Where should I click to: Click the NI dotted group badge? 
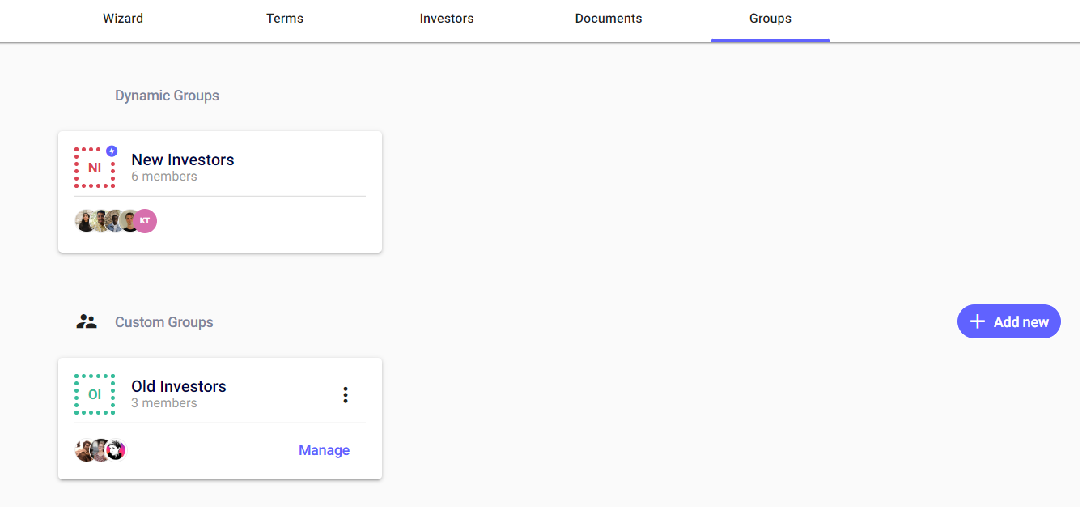click(x=94, y=167)
